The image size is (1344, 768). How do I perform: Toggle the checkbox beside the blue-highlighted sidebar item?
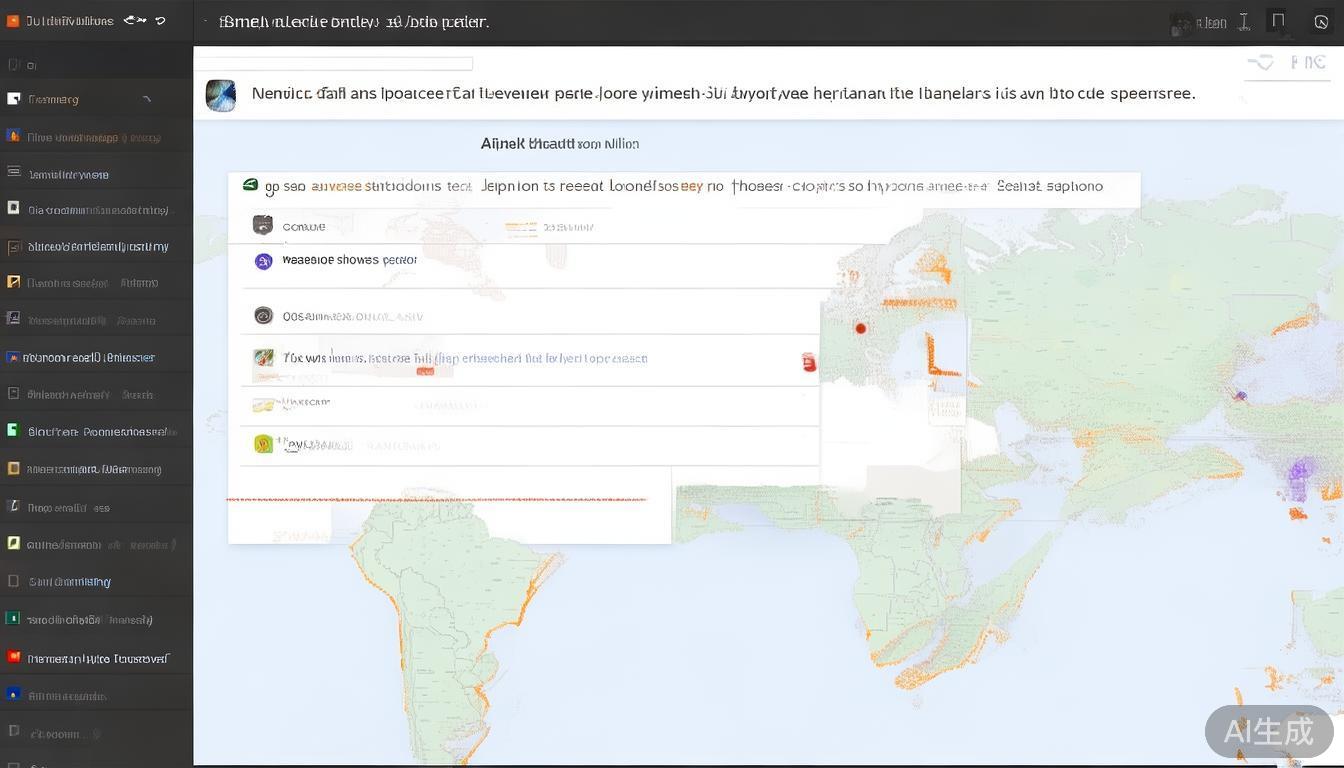13,357
